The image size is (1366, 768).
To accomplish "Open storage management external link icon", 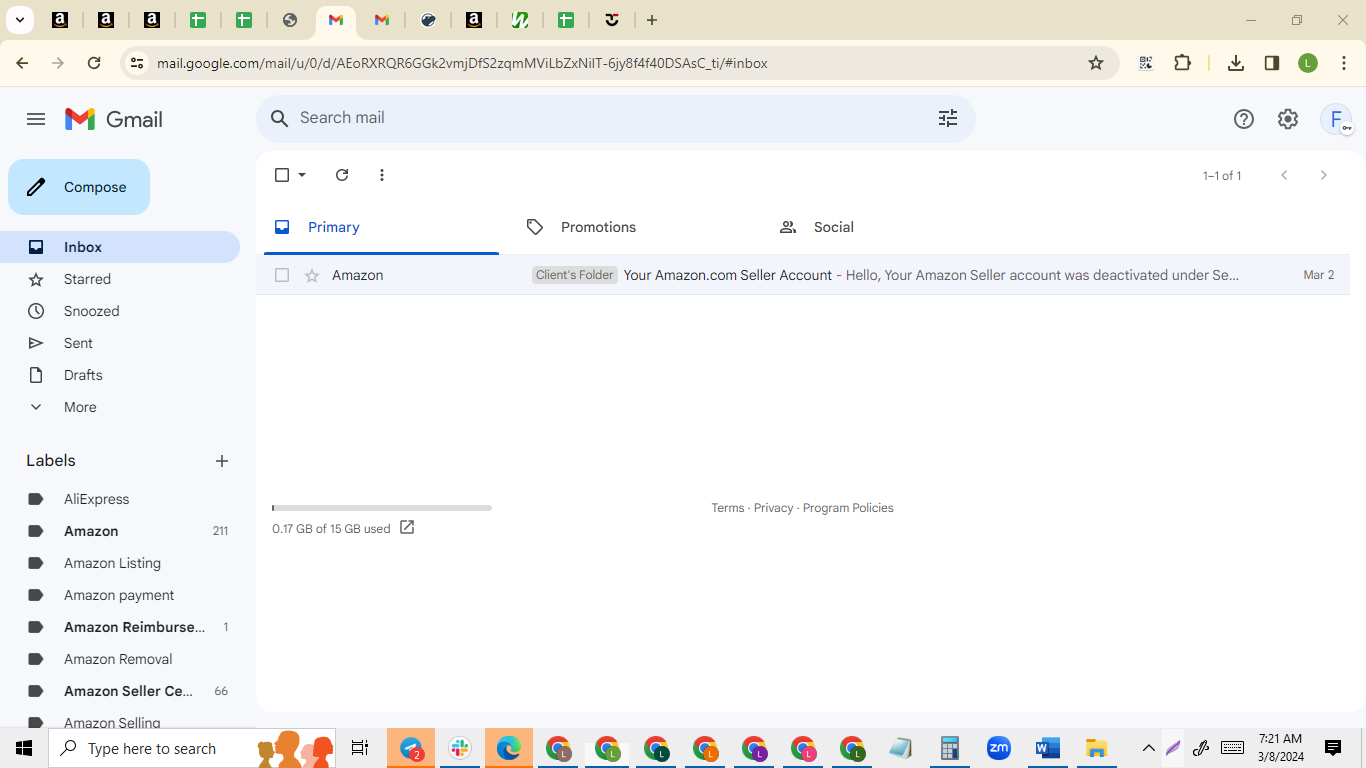I will coord(407,527).
